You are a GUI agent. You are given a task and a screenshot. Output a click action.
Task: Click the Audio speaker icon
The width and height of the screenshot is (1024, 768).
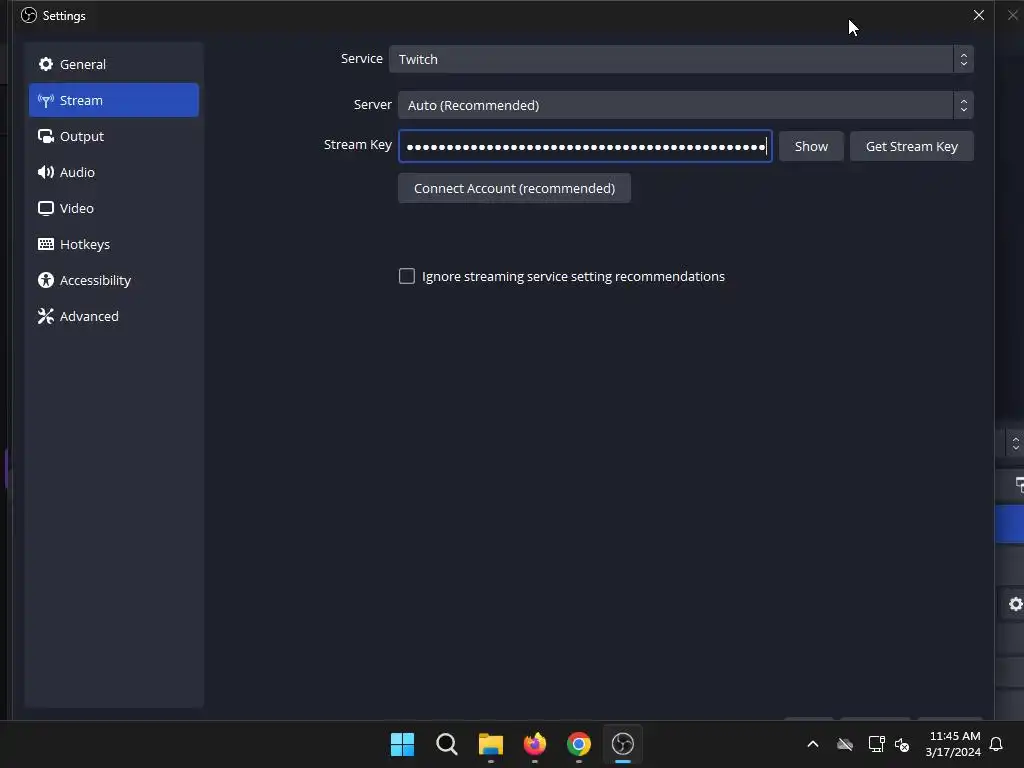(46, 172)
